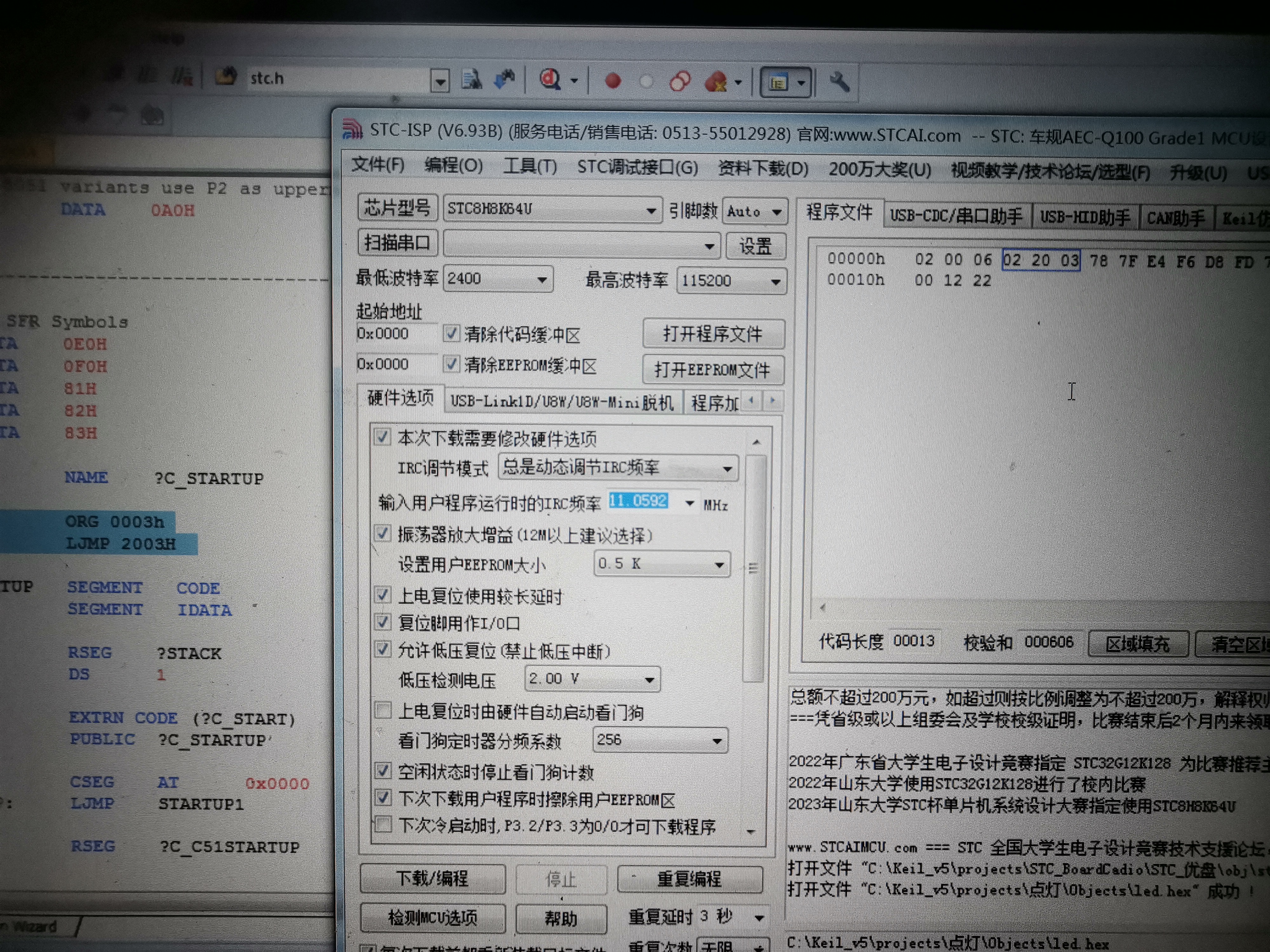1270x952 pixels.
Task: Open the serial port selection dropdown
Action: coord(710,246)
